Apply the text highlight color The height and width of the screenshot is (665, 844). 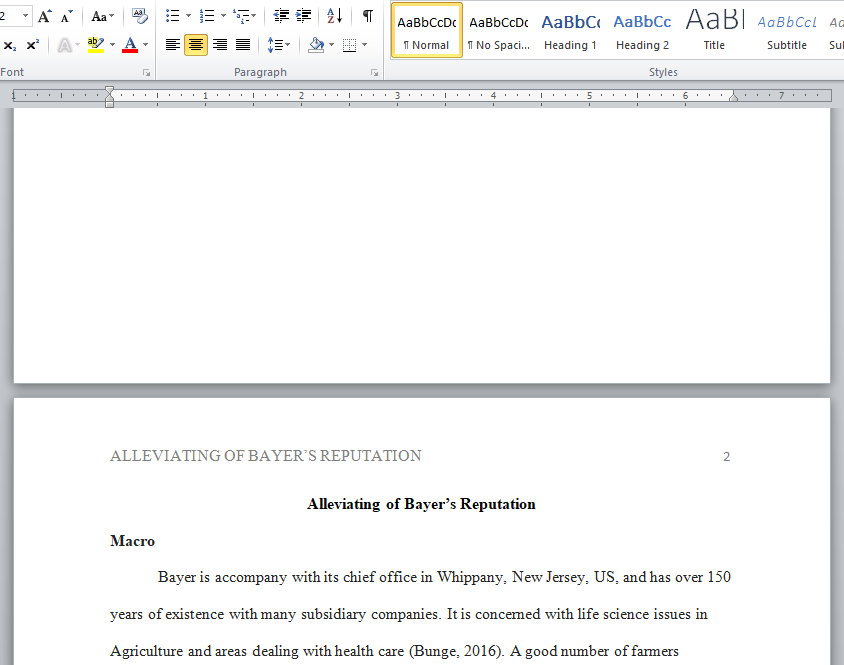[x=96, y=45]
